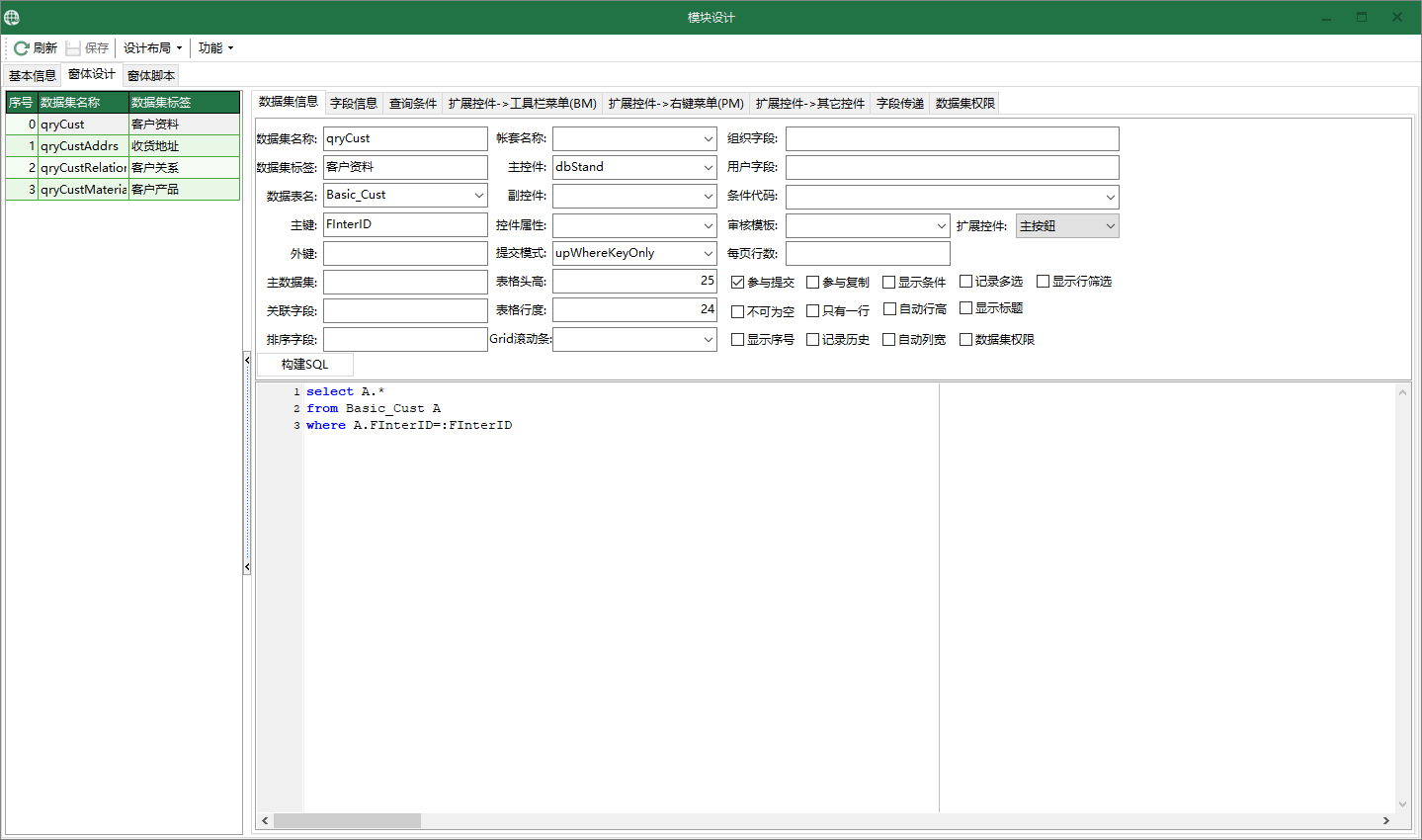Click the 主键 FInterID field

coord(405,224)
